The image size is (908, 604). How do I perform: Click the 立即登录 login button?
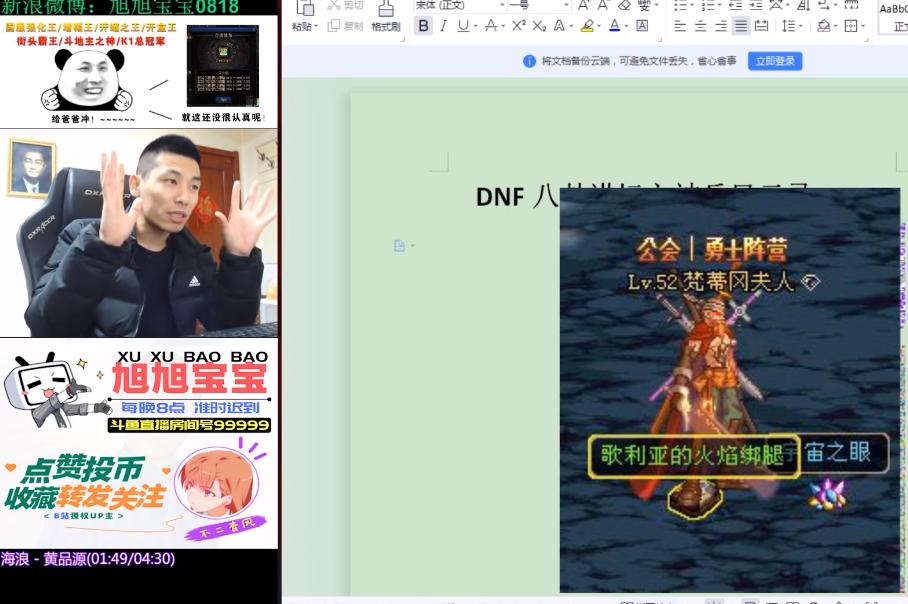tap(775, 61)
